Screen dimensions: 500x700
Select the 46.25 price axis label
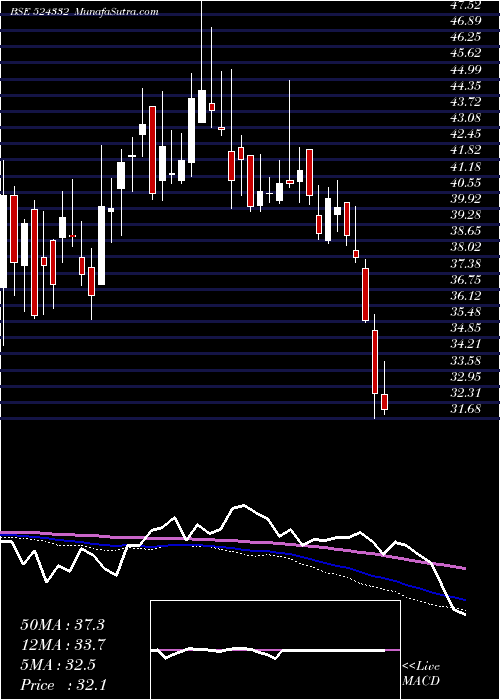pyautogui.click(x=466, y=37)
